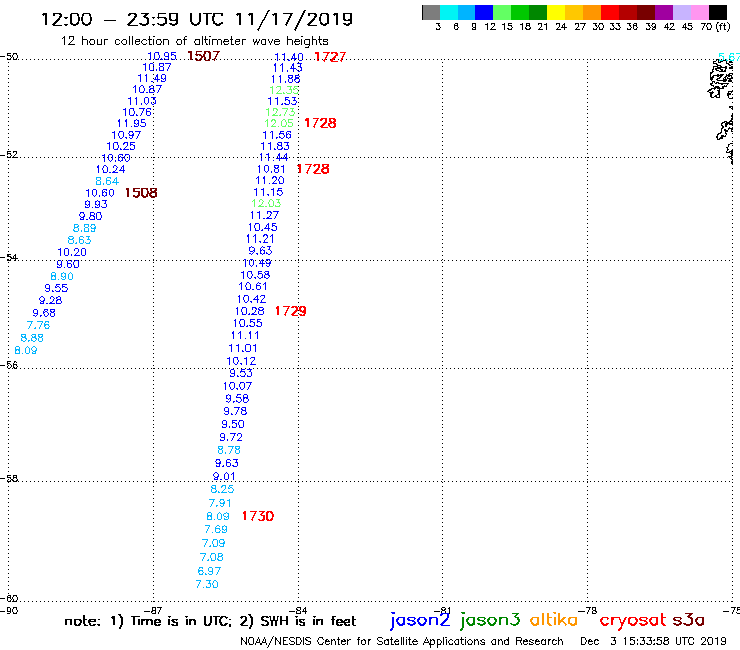This screenshot has height=650, width=740.
Task: Click the NOAA/NESDIS credit line
Action: click(x=402, y=642)
